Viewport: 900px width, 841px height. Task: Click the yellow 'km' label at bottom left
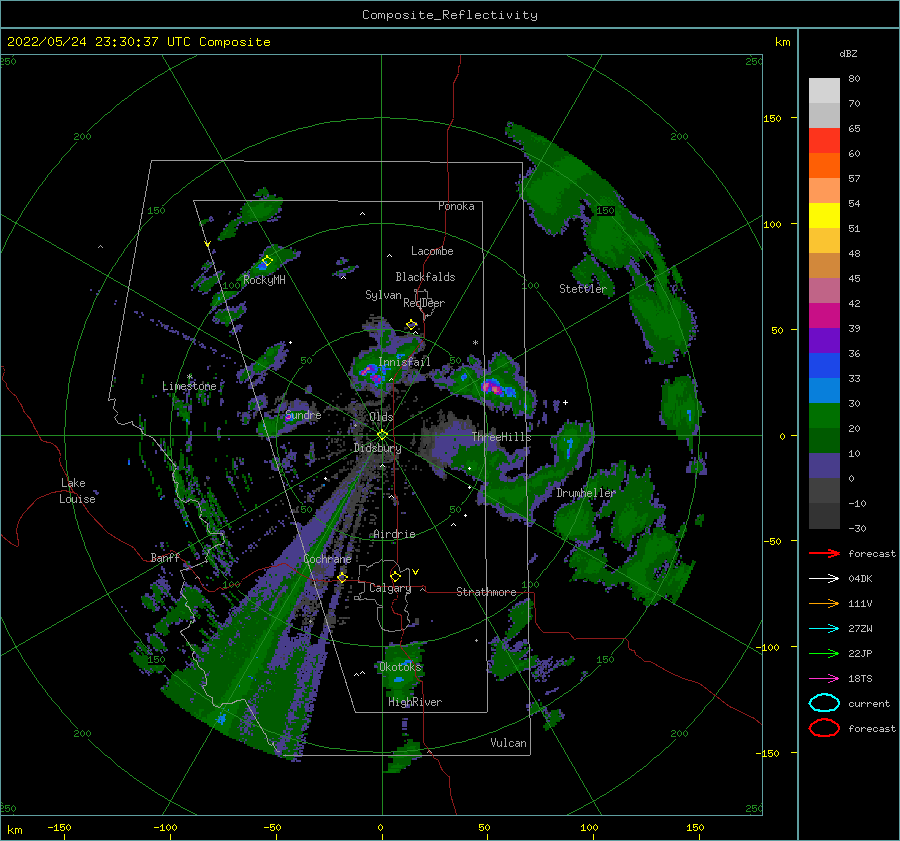[14, 830]
